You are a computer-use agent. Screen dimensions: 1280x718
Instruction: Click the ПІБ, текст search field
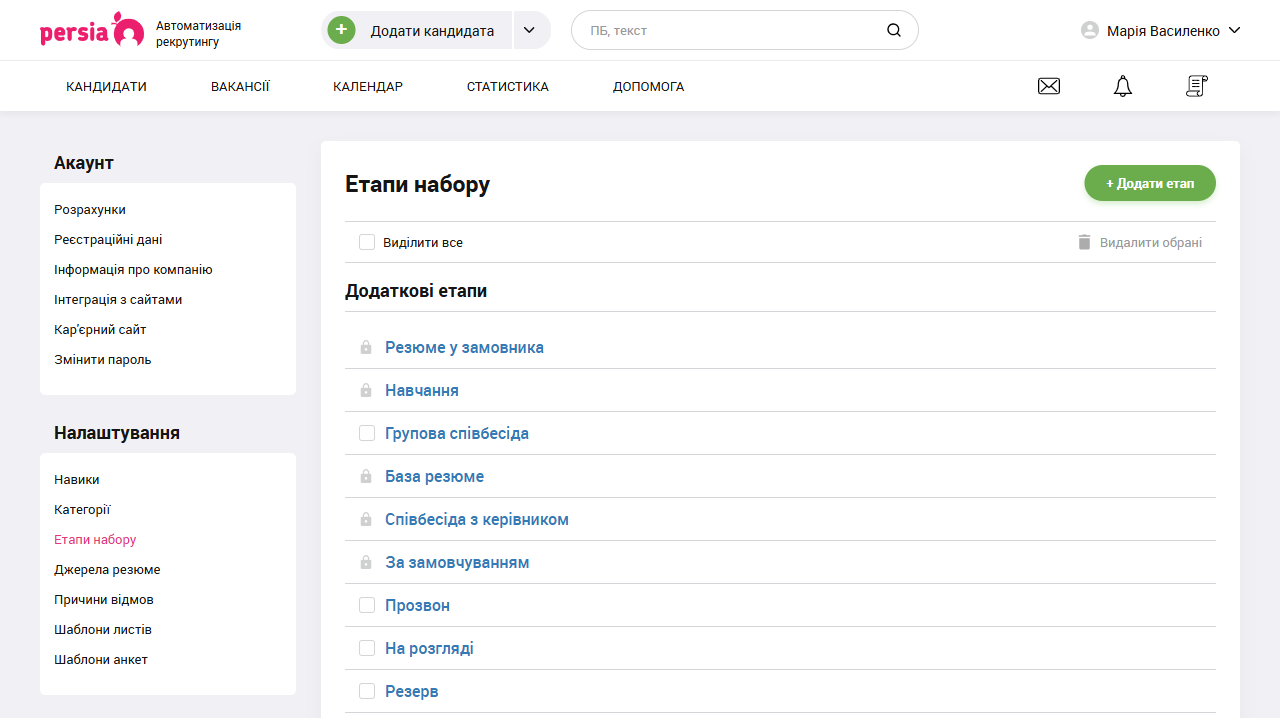pyautogui.click(x=730, y=31)
